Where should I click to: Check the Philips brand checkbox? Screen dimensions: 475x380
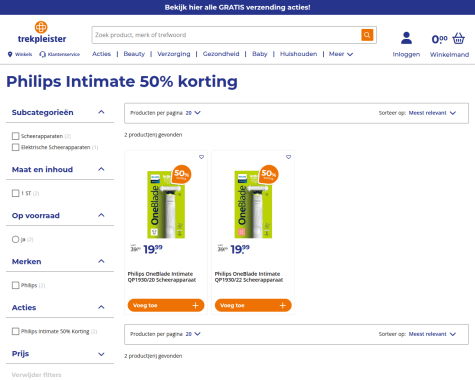click(x=15, y=285)
